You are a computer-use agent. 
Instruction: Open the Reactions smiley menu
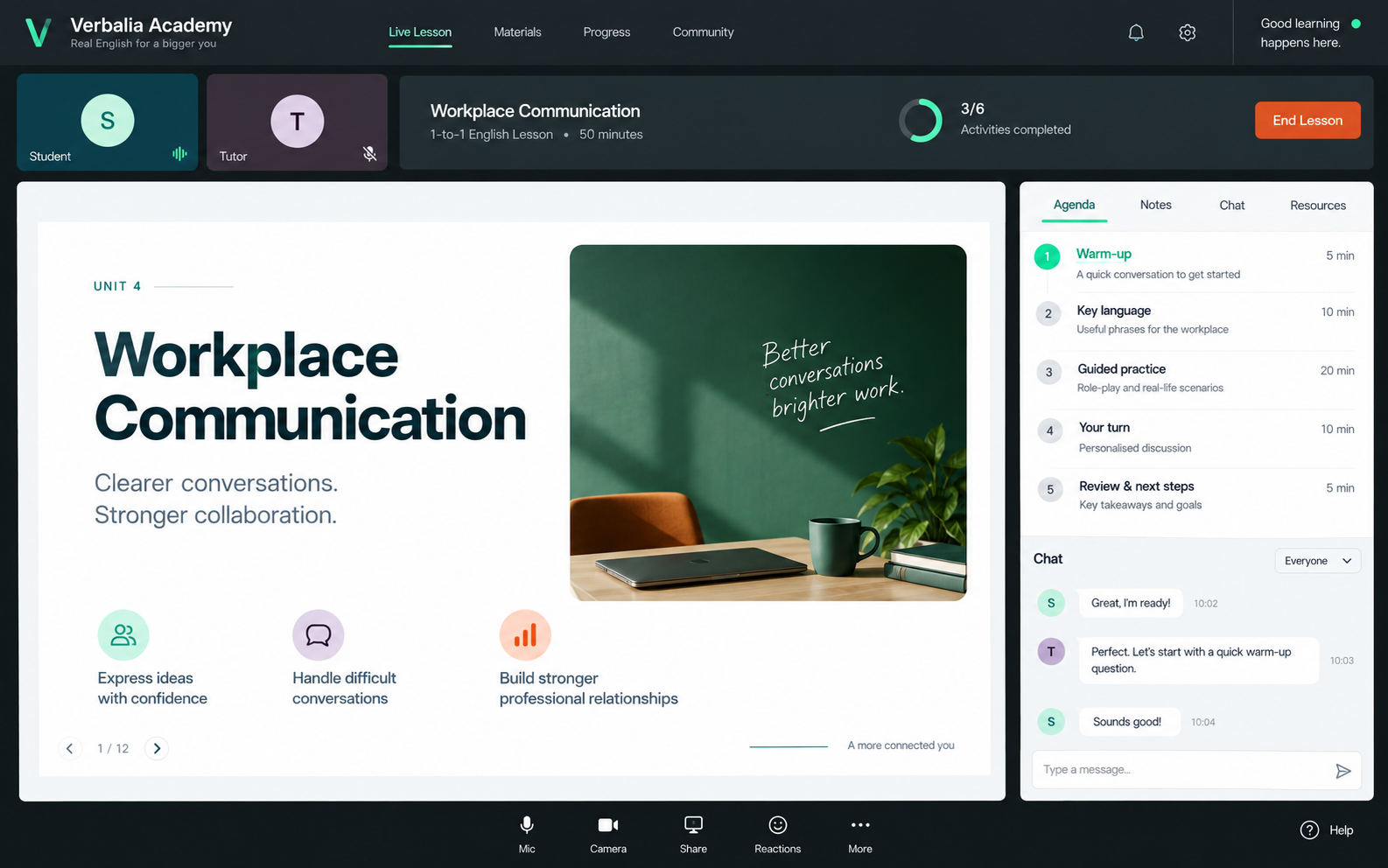(x=778, y=835)
